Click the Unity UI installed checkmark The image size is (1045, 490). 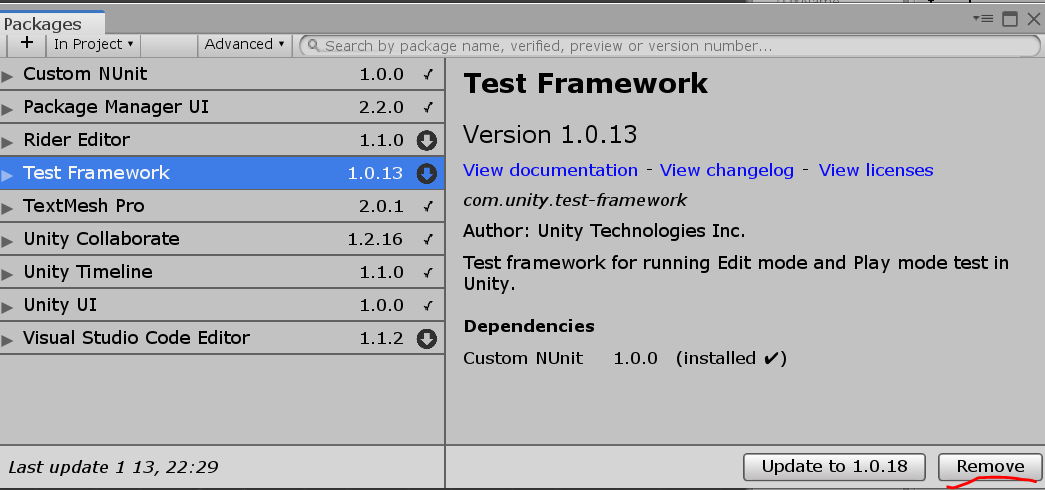[x=428, y=305]
